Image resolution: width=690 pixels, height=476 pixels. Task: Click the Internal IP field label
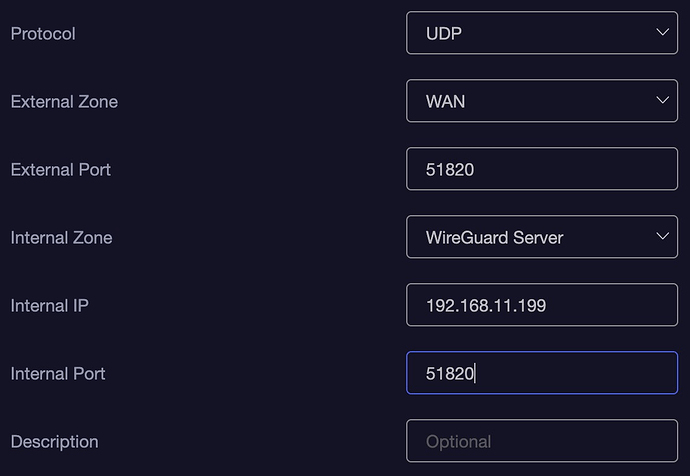point(49,306)
